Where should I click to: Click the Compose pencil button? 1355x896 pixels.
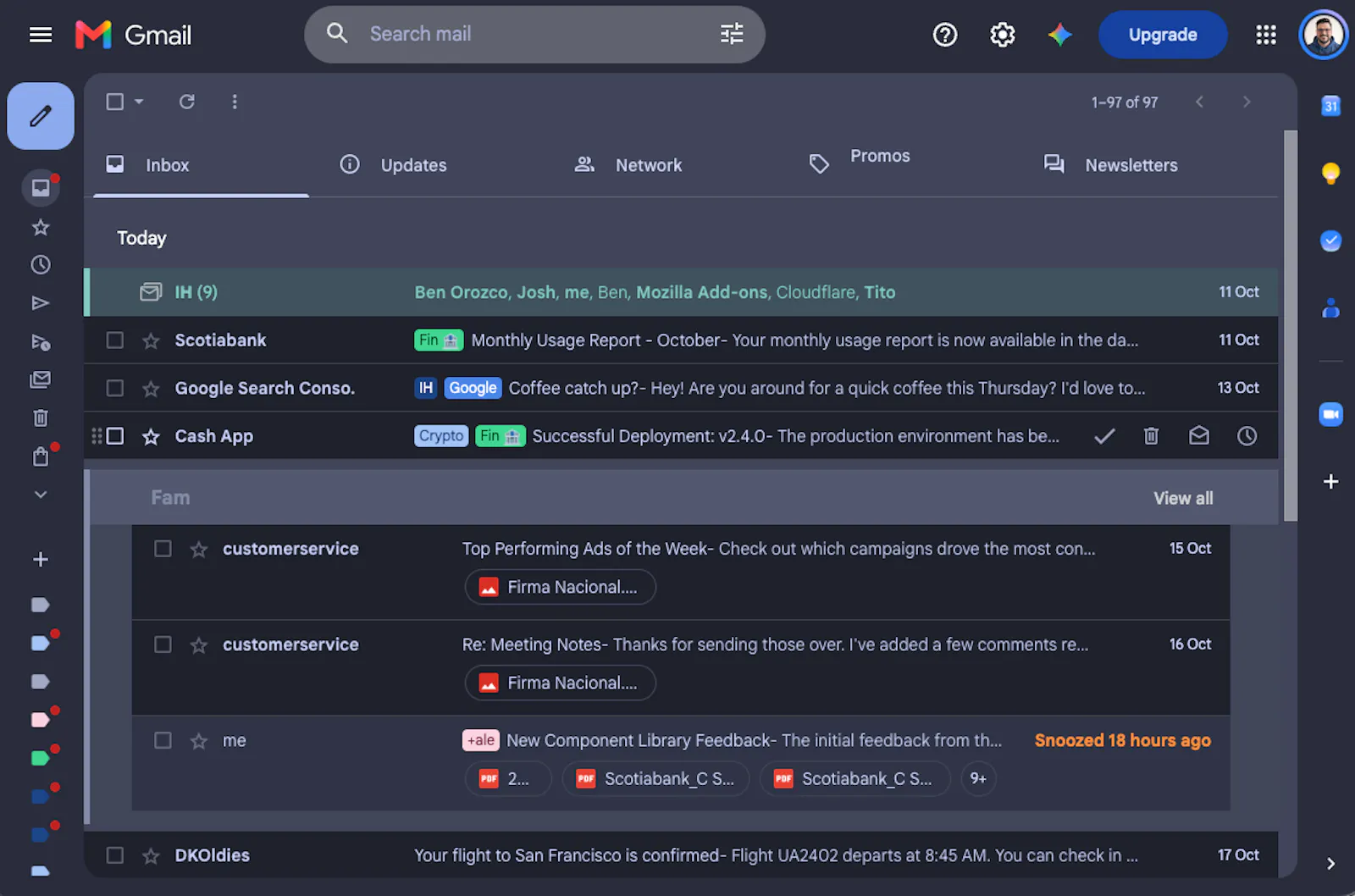tap(41, 116)
